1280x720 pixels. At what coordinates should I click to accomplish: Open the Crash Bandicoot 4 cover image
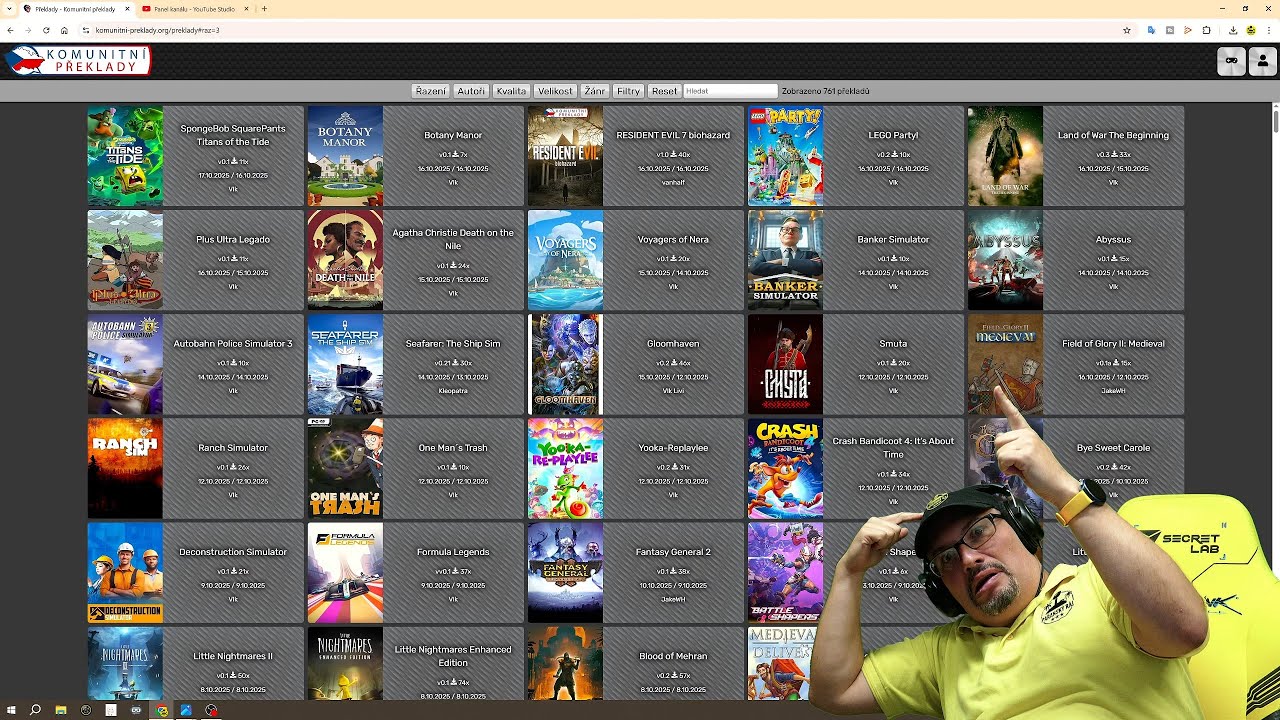[785, 468]
